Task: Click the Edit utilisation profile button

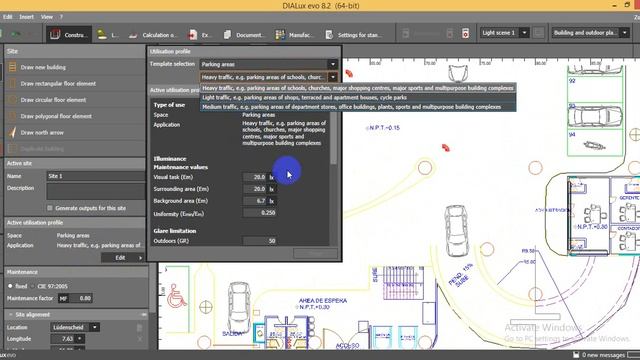Action: point(122,258)
